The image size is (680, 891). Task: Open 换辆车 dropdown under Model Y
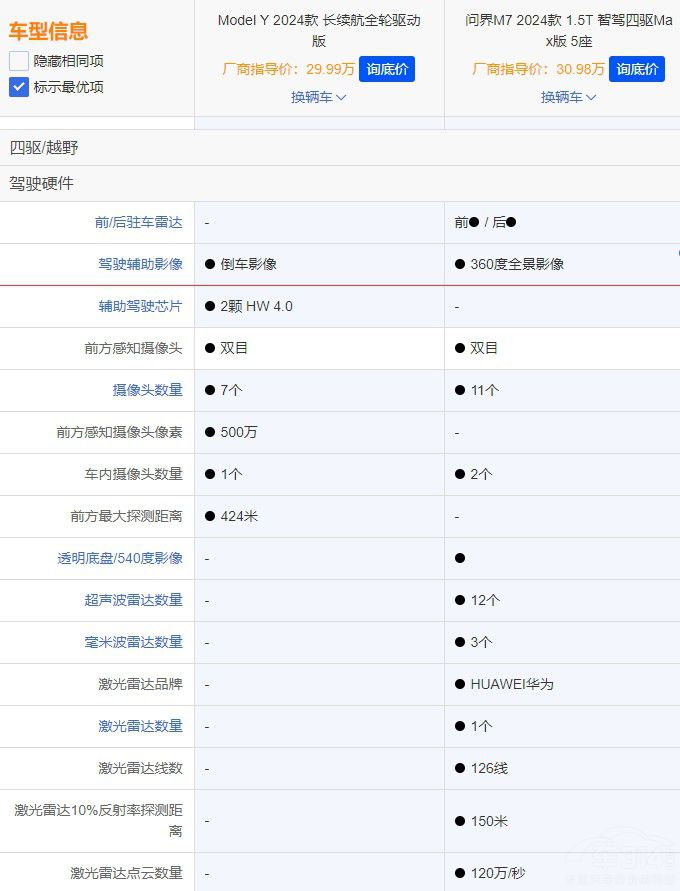[318, 97]
